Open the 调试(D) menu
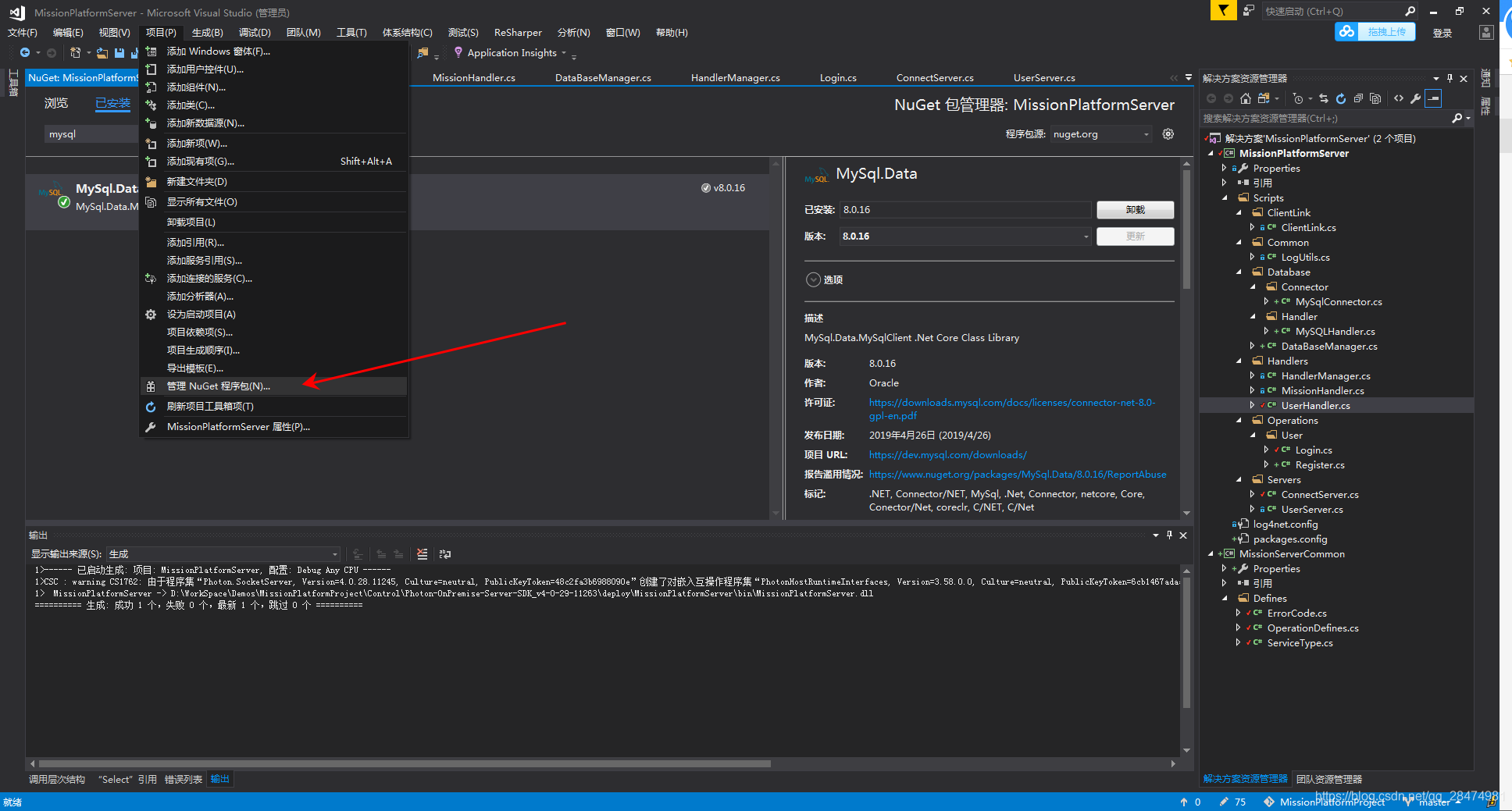 coord(255,33)
